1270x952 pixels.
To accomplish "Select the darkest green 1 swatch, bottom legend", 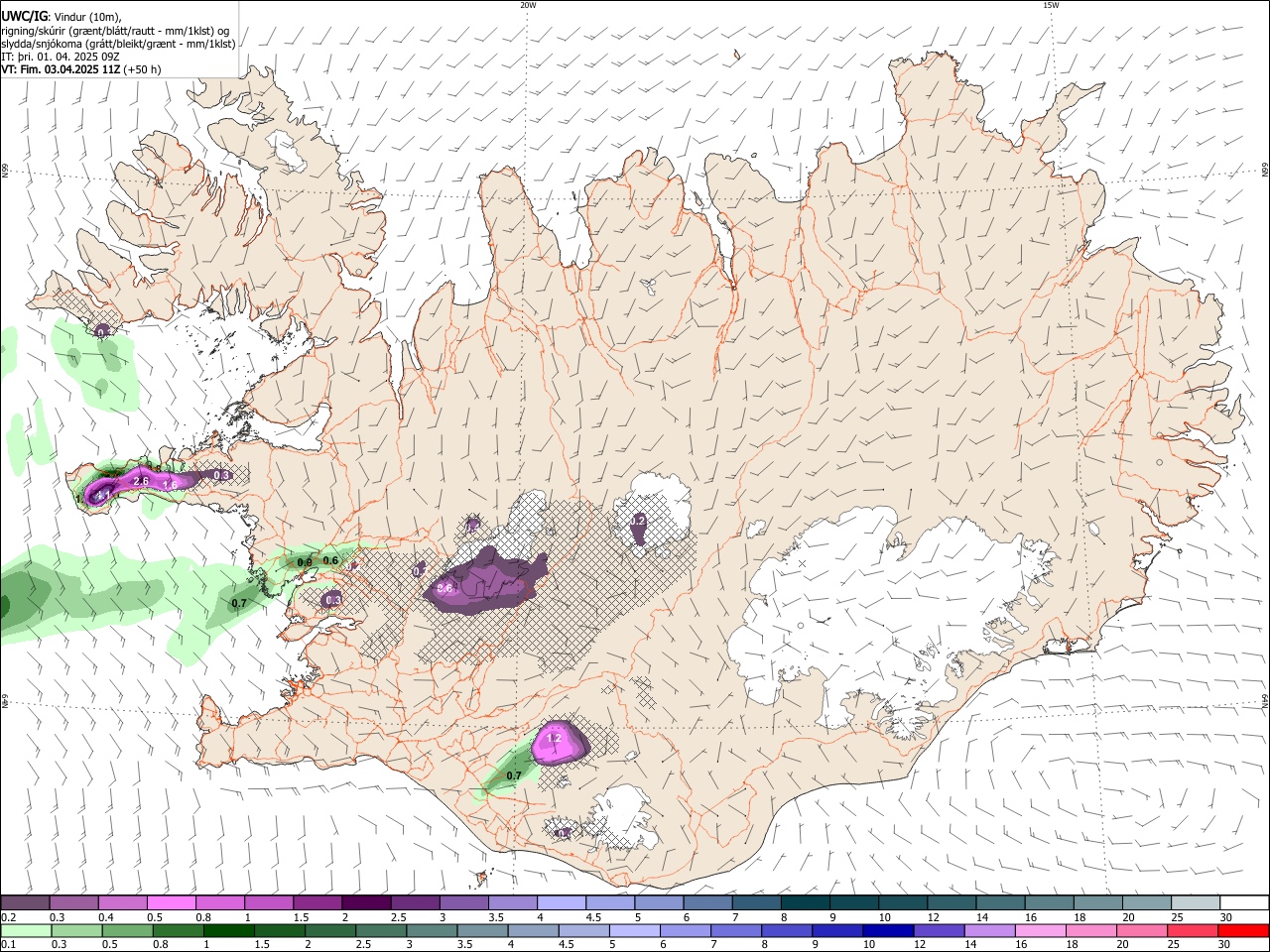I will (228, 930).
